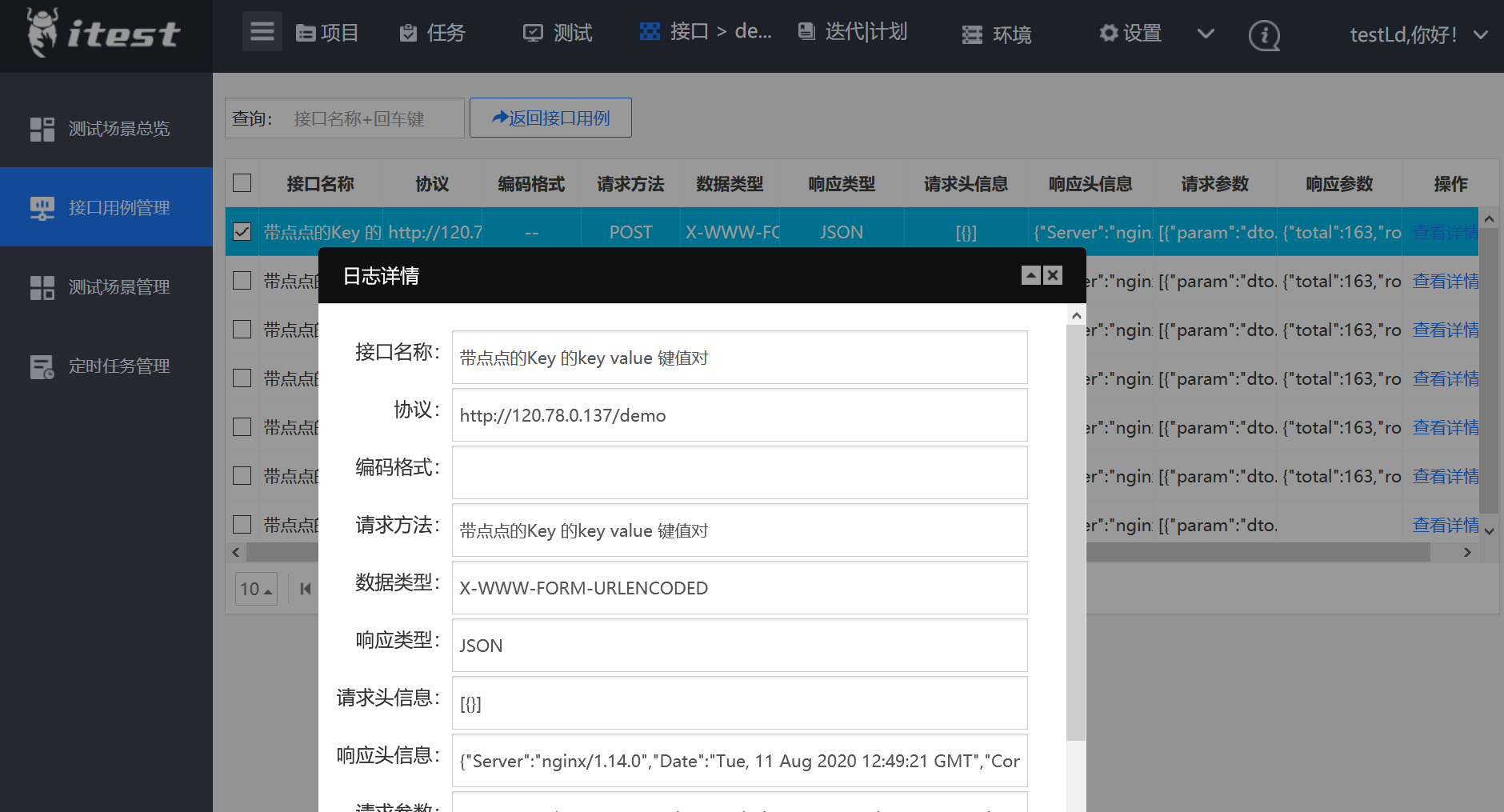Viewport: 1504px width, 812px height.
Task: Check the third row checkbox
Action: pos(242,330)
